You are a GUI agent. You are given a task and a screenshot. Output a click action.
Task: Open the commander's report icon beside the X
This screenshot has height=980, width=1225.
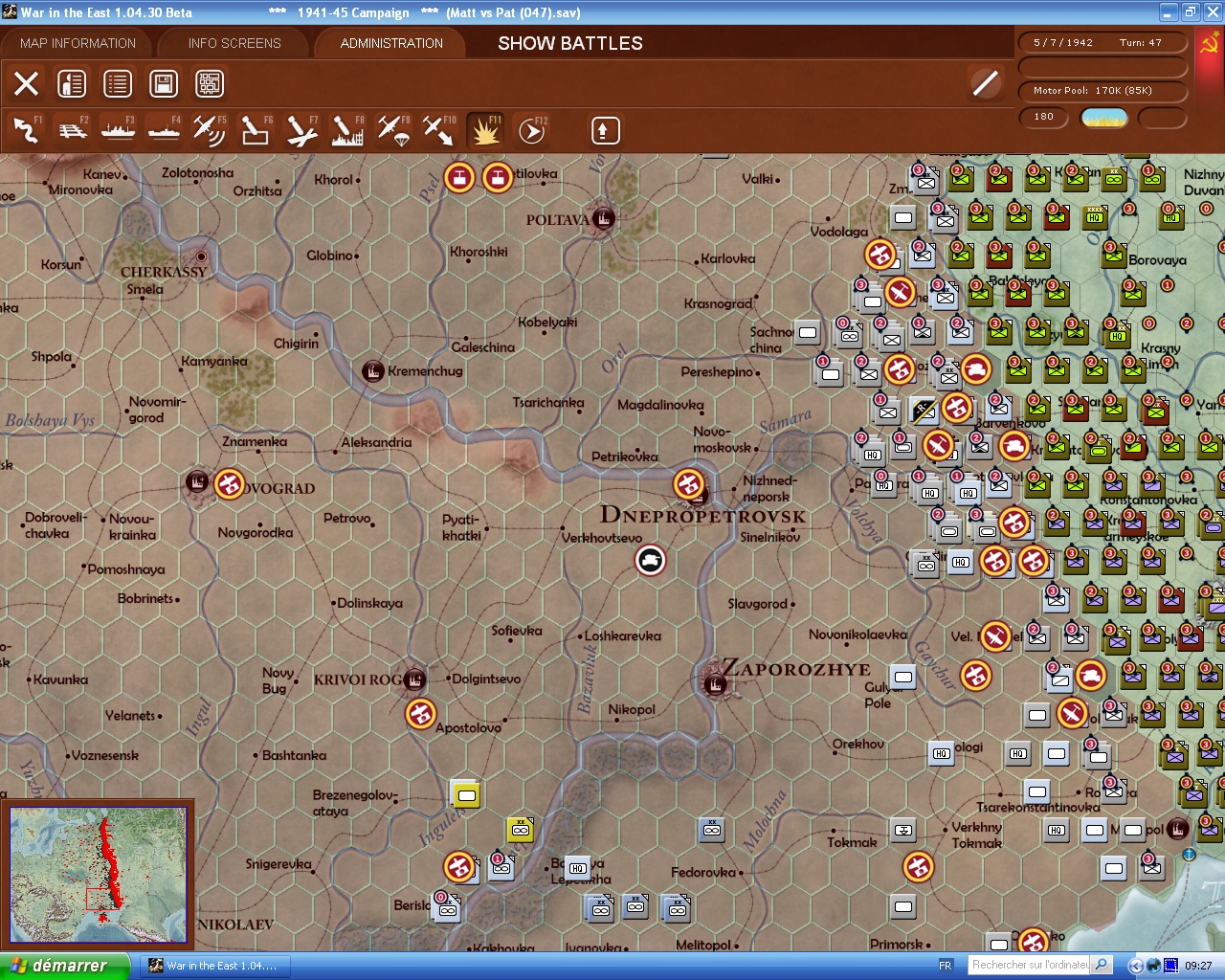click(72, 84)
